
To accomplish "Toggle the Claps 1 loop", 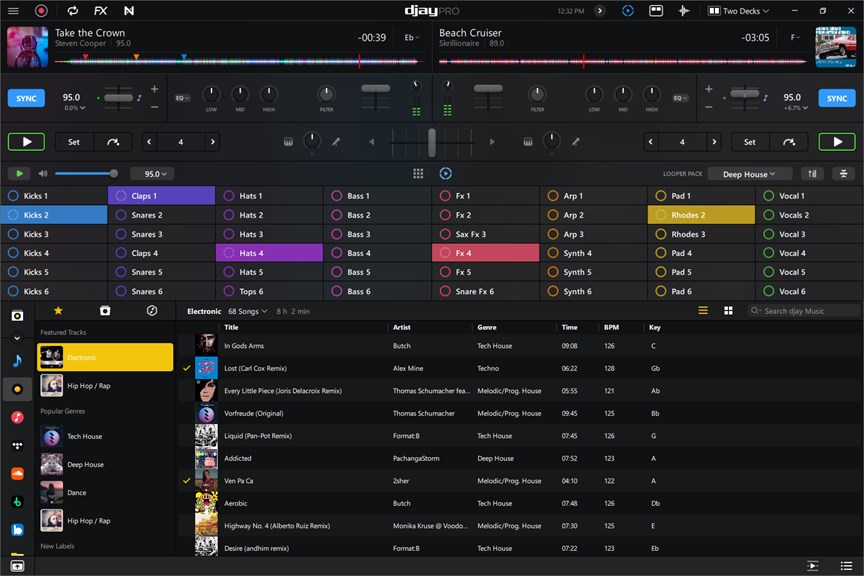I will click(161, 196).
